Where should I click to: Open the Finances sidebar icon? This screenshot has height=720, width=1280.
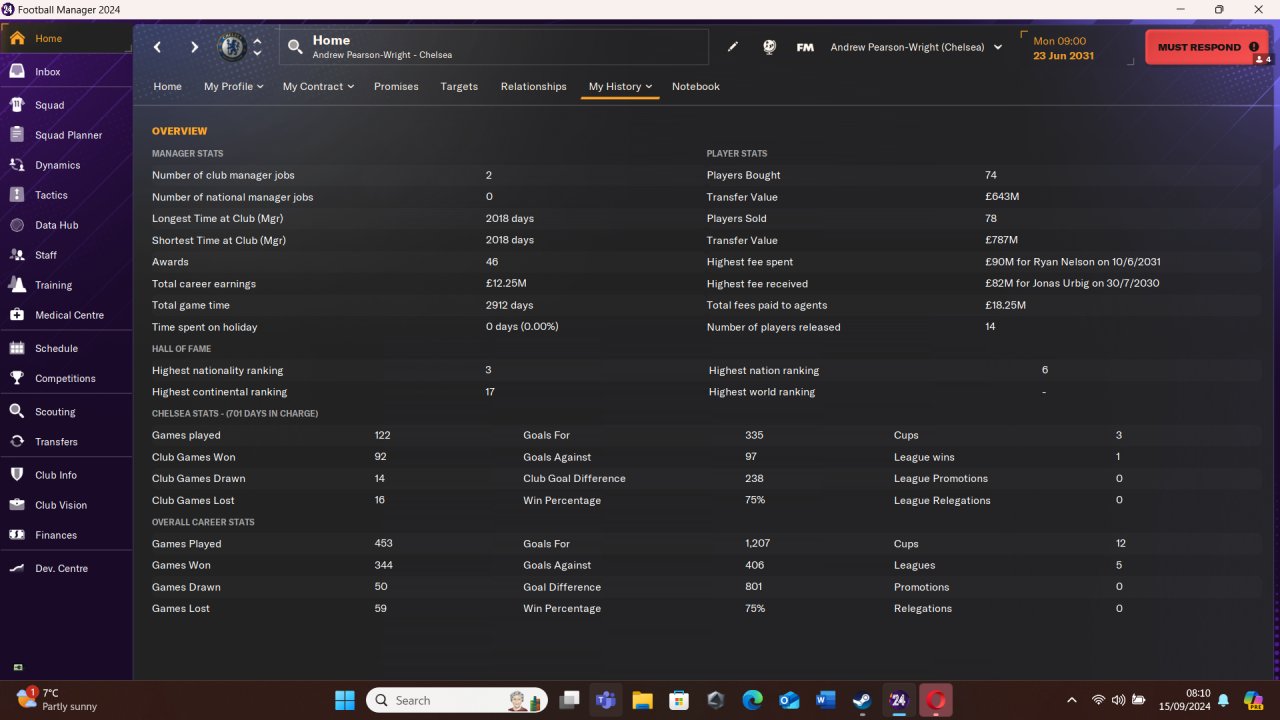coord(16,535)
